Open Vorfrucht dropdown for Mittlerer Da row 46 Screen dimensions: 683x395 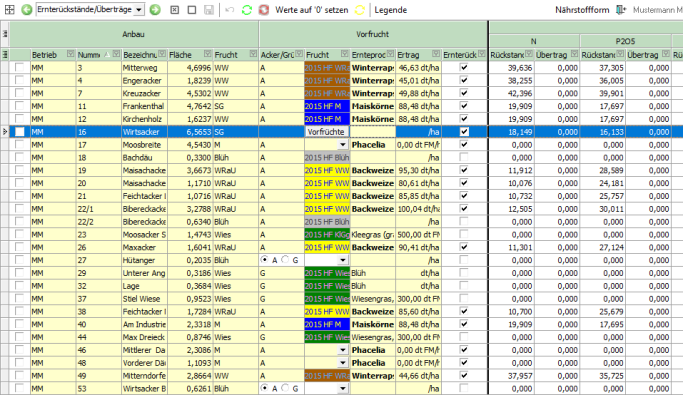pos(343,350)
